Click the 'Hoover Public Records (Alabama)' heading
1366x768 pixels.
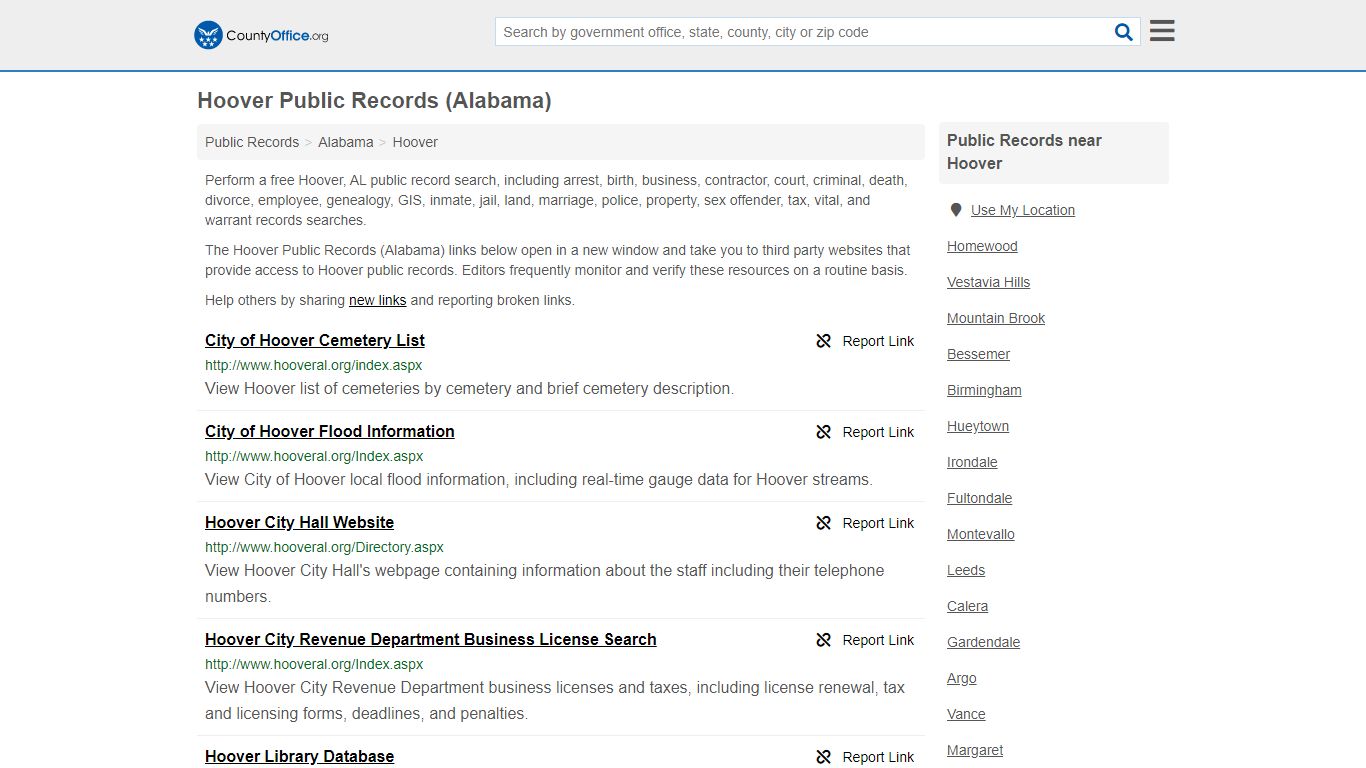374,100
